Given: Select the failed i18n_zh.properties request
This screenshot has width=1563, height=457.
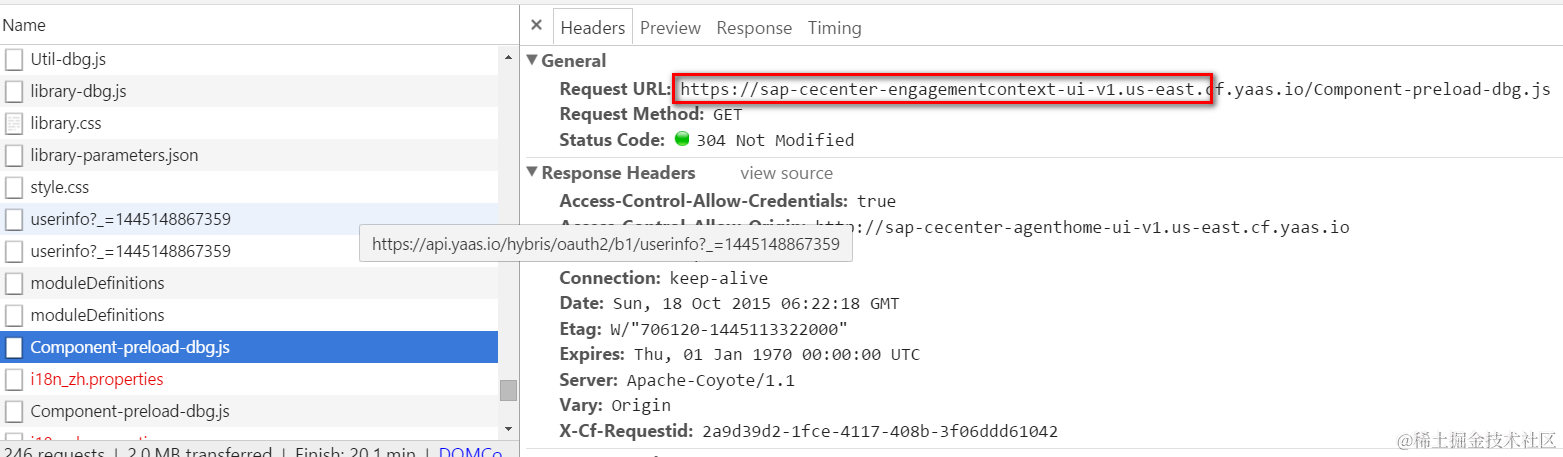Looking at the screenshot, I should click(97, 379).
